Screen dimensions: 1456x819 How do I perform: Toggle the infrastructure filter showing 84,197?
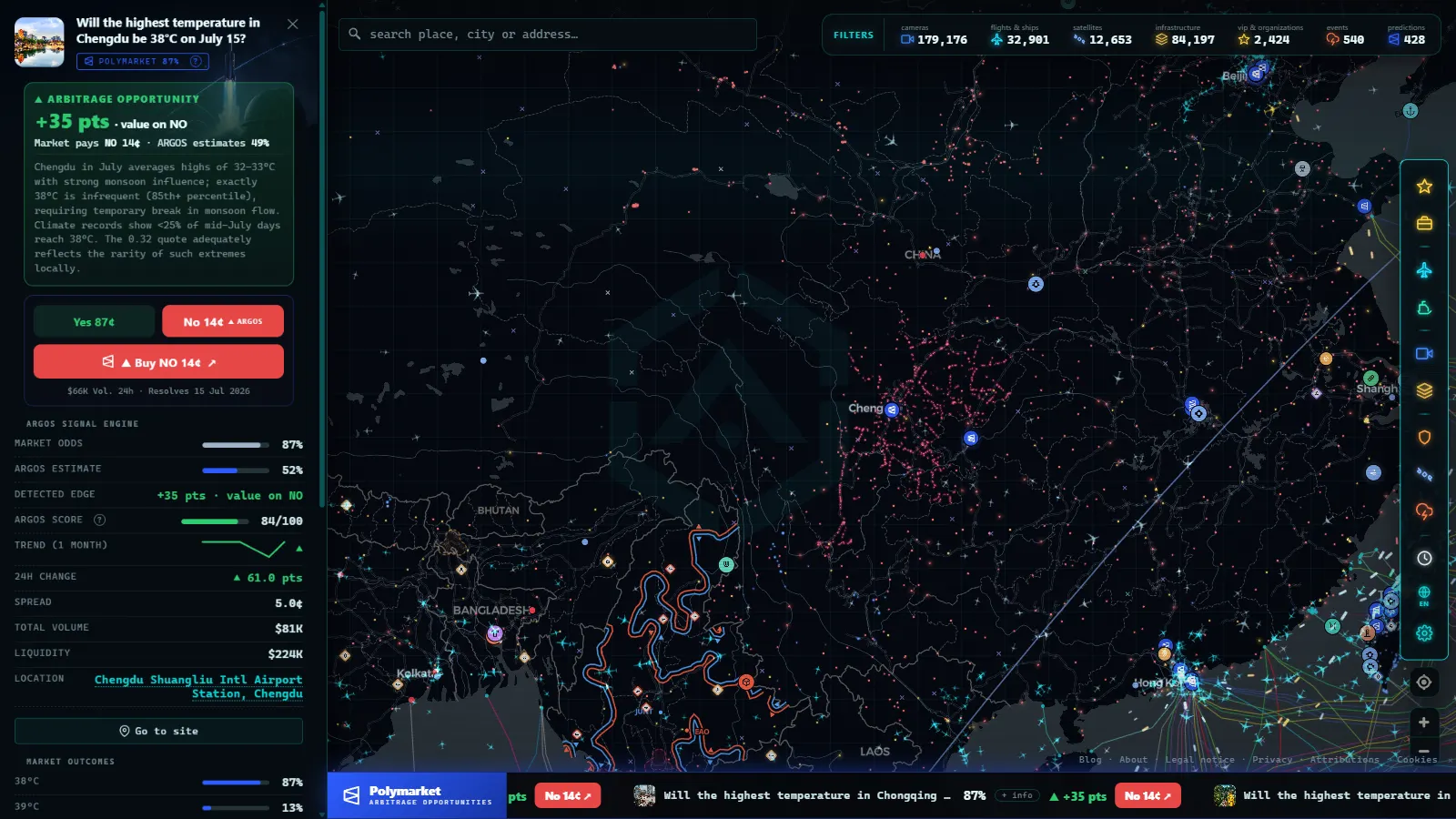[1185, 35]
